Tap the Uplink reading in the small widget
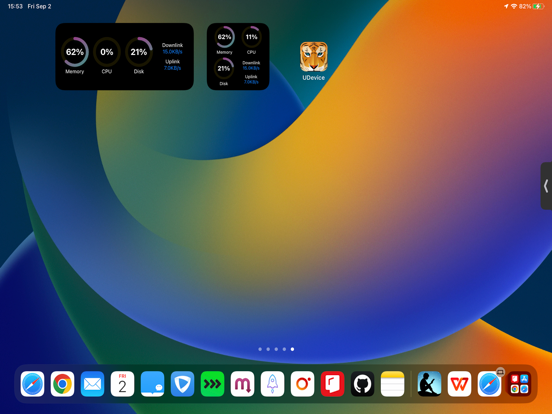Screen dimensions: 552x414 point(251,80)
